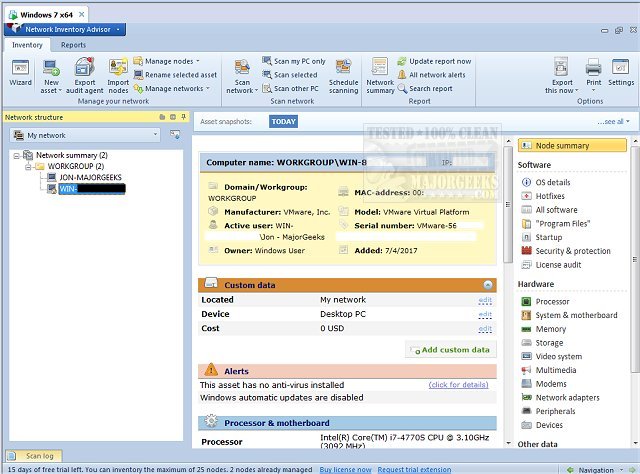This screenshot has height=474, width=640.
Task: Open the My network combo box
Action: (85, 135)
